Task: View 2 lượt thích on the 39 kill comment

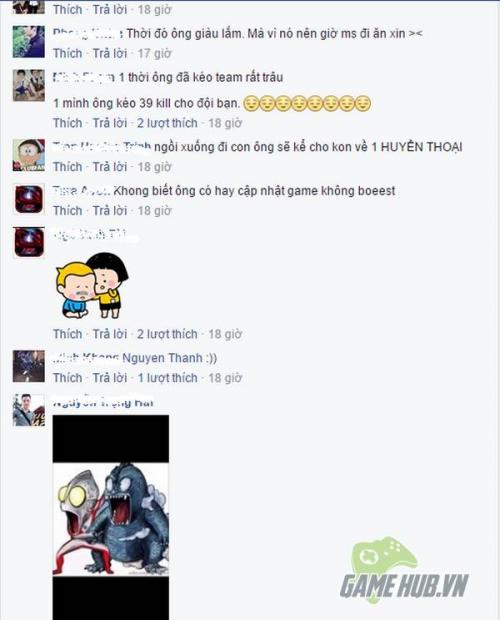Action: pyautogui.click(x=167, y=123)
